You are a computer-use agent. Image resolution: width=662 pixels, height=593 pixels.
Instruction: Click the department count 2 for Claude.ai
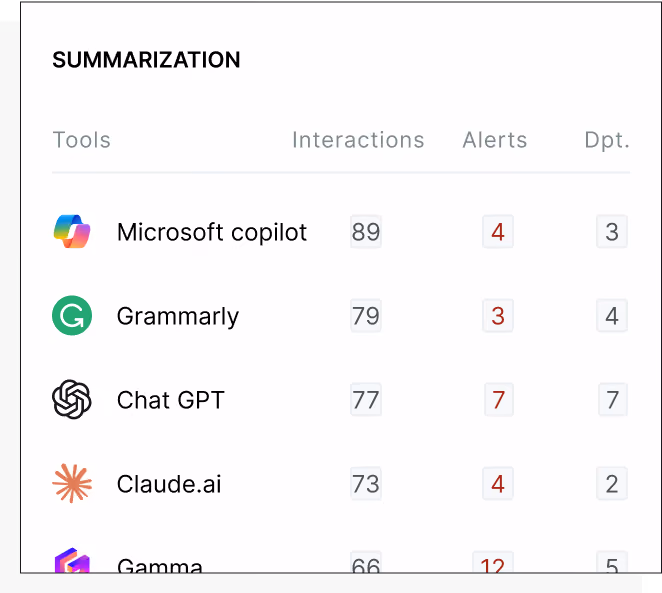(x=612, y=484)
